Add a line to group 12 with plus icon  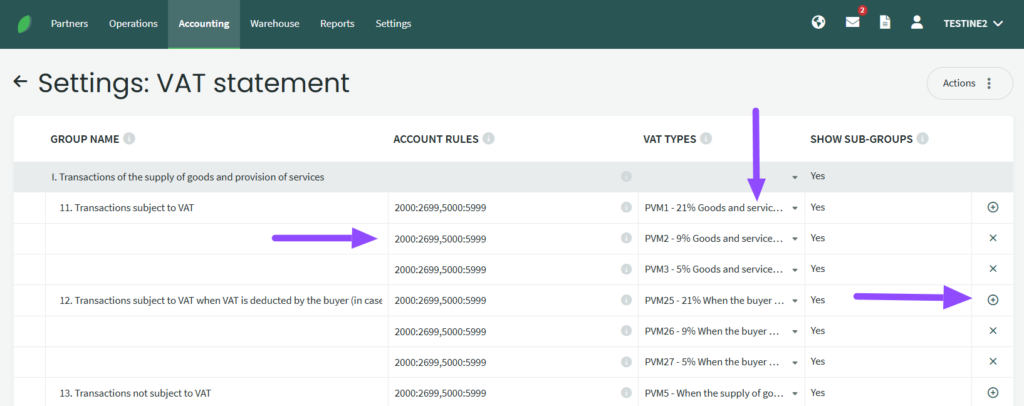pyautogui.click(x=993, y=300)
